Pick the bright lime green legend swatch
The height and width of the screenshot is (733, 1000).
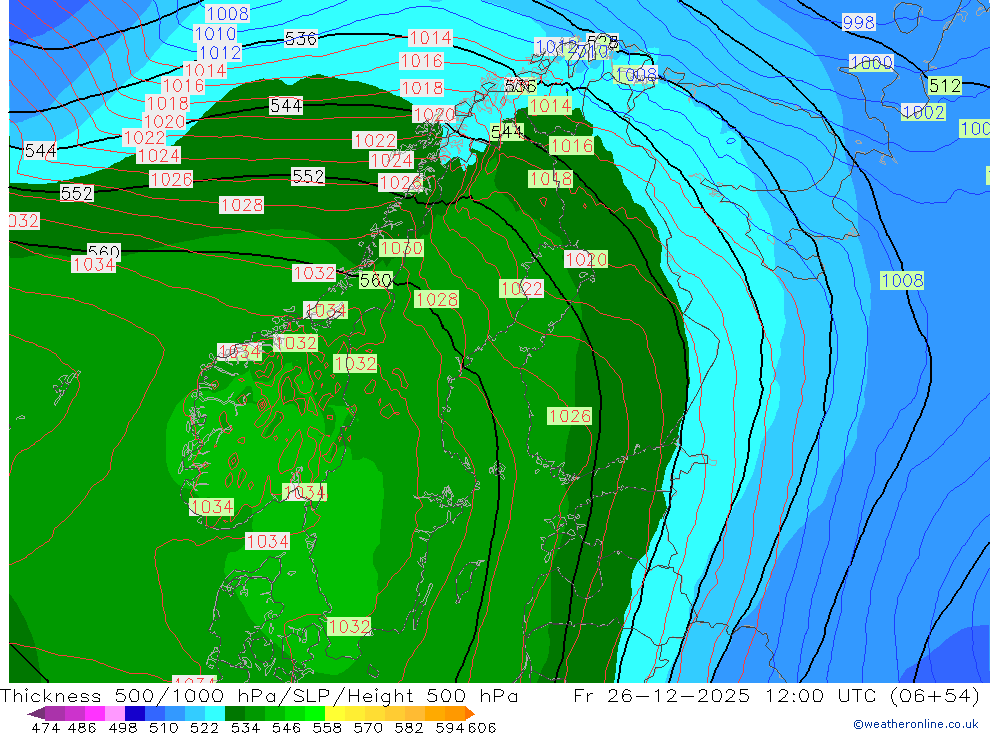pyautogui.click(x=315, y=713)
